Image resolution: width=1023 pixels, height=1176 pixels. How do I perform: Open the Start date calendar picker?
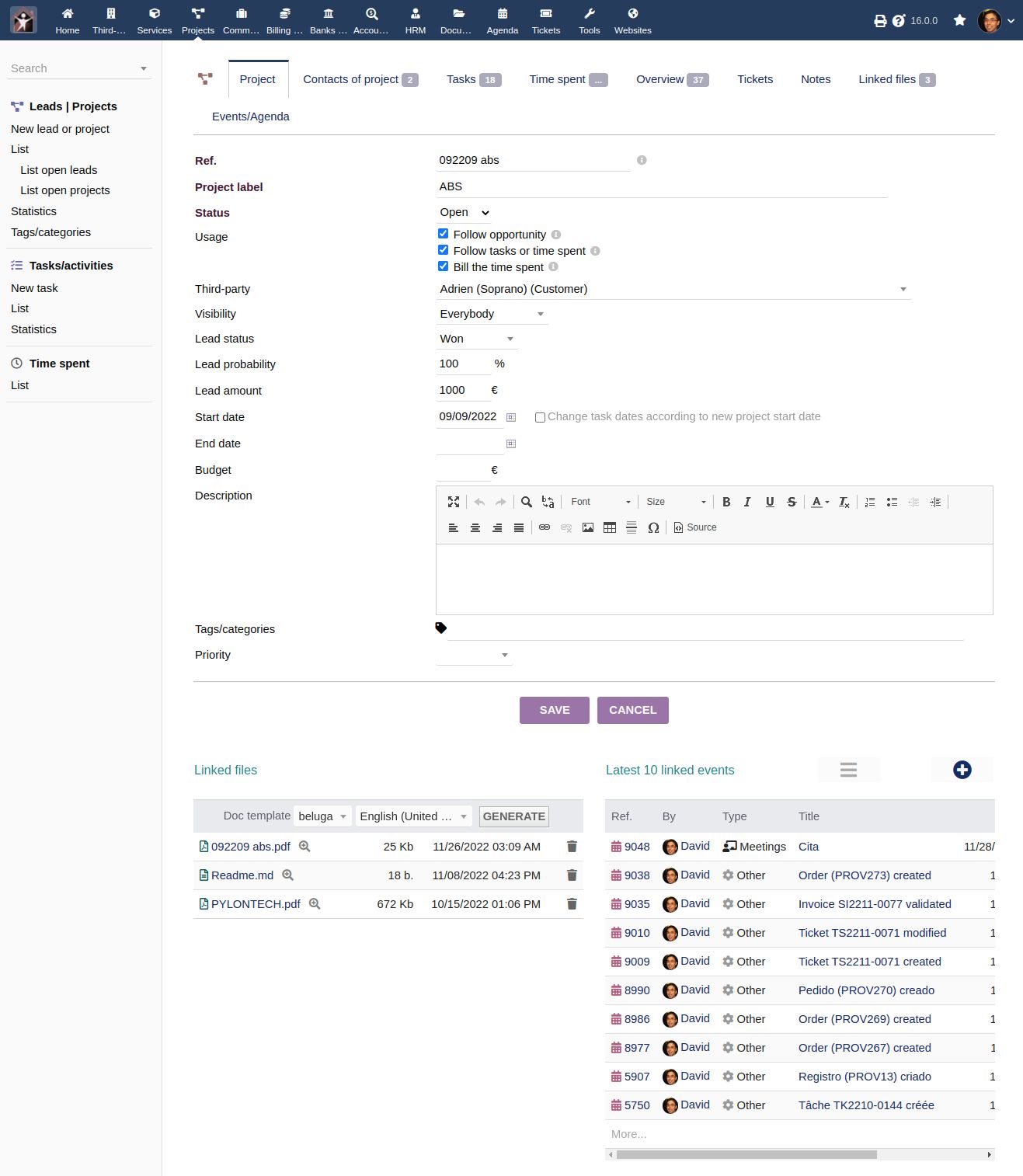pos(511,417)
